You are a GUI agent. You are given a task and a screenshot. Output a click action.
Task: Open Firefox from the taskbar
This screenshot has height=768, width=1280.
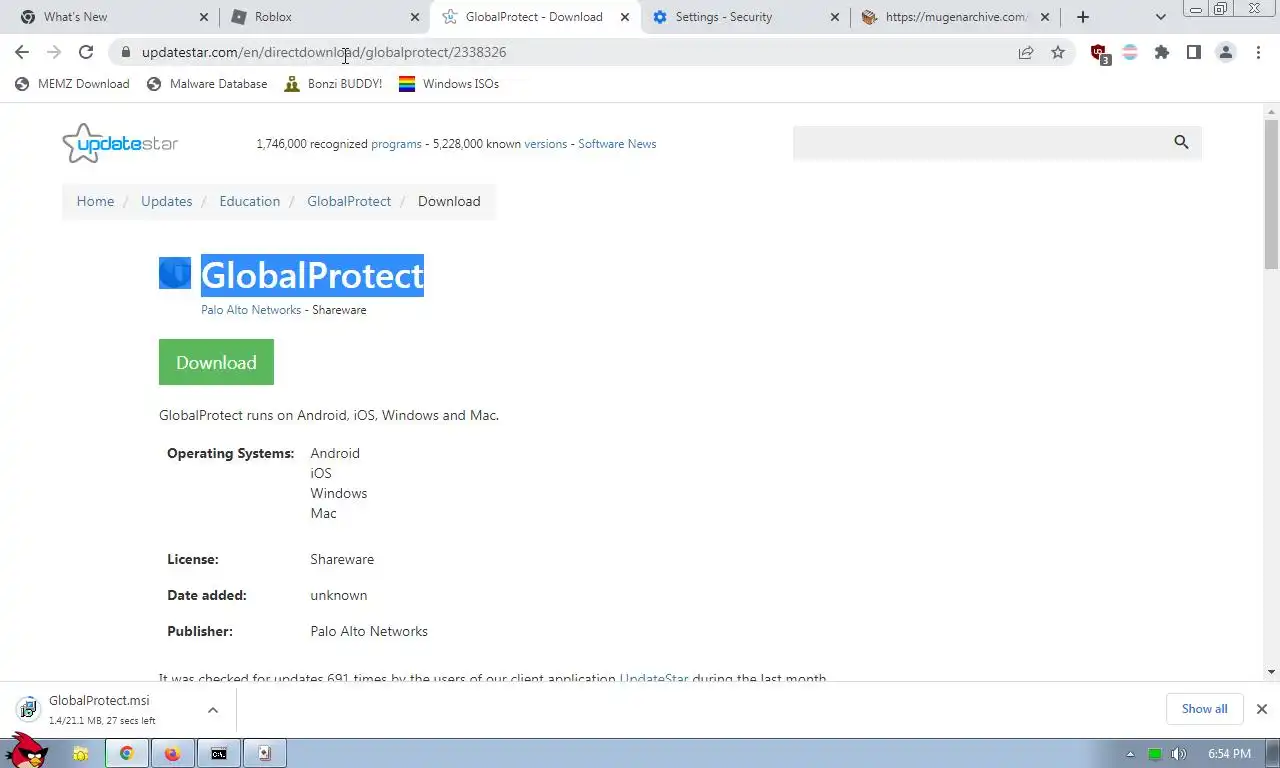tap(173, 753)
